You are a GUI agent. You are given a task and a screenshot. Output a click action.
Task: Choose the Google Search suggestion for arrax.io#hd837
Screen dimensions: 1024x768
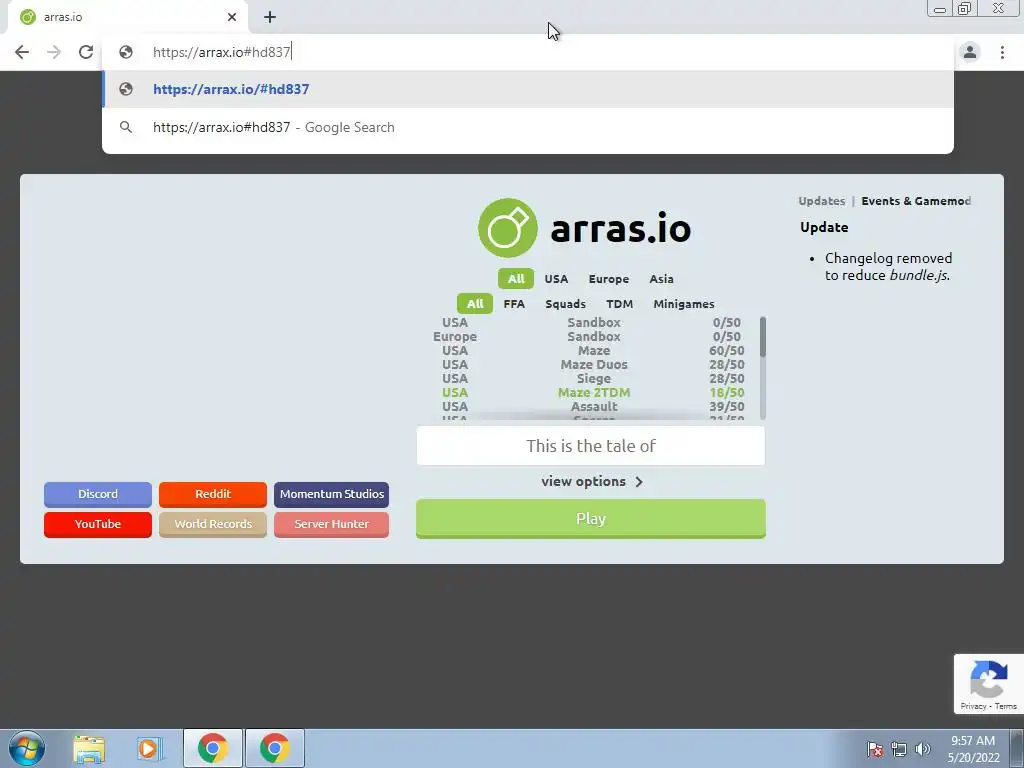[x=528, y=127]
